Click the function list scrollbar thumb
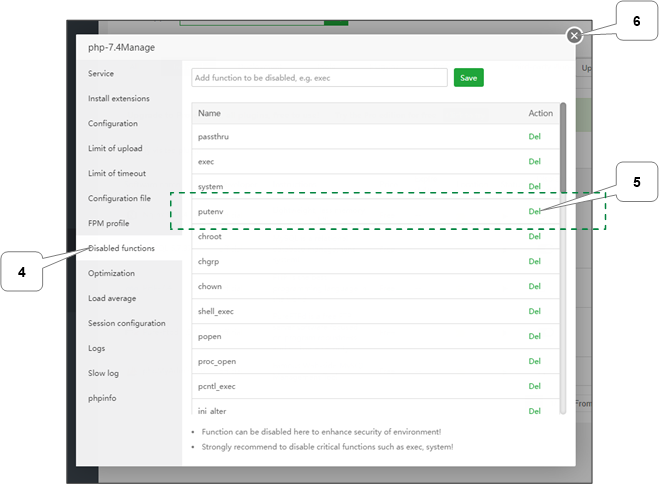The height and width of the screenshot is (485, 659). [563, 148]
